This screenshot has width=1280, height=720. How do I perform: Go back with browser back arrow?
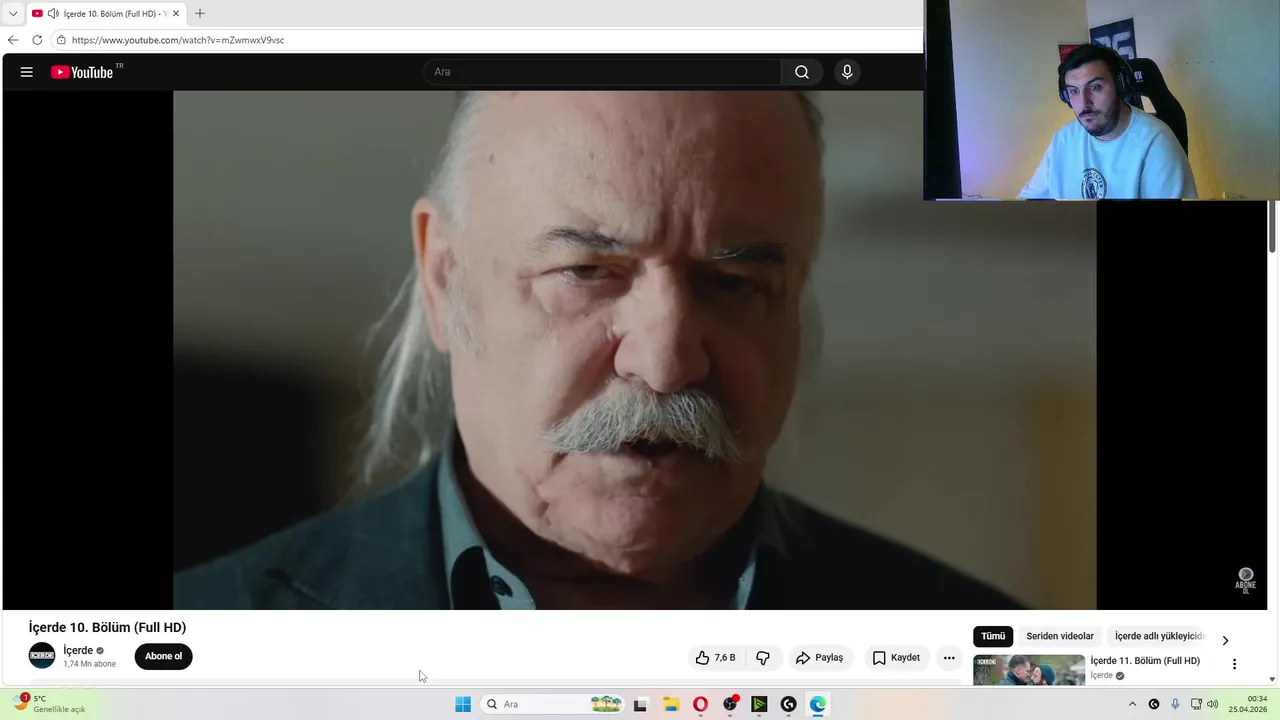pyautogui.click(x=13, y=40)
